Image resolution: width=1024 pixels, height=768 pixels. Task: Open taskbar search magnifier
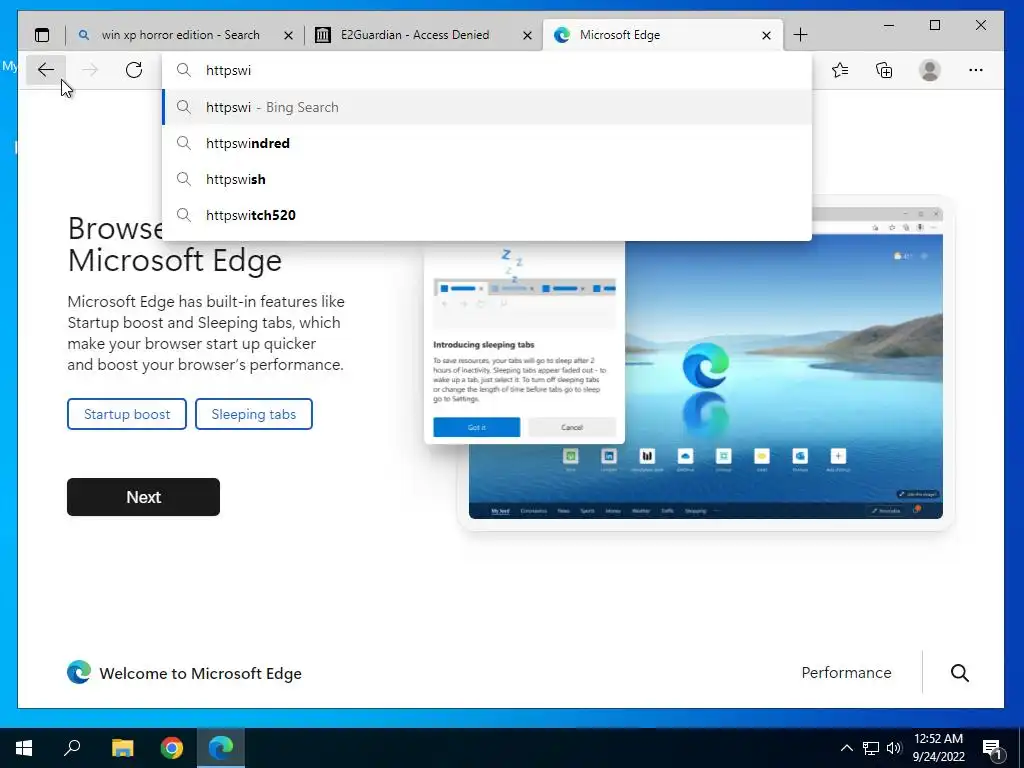point(72,748)
